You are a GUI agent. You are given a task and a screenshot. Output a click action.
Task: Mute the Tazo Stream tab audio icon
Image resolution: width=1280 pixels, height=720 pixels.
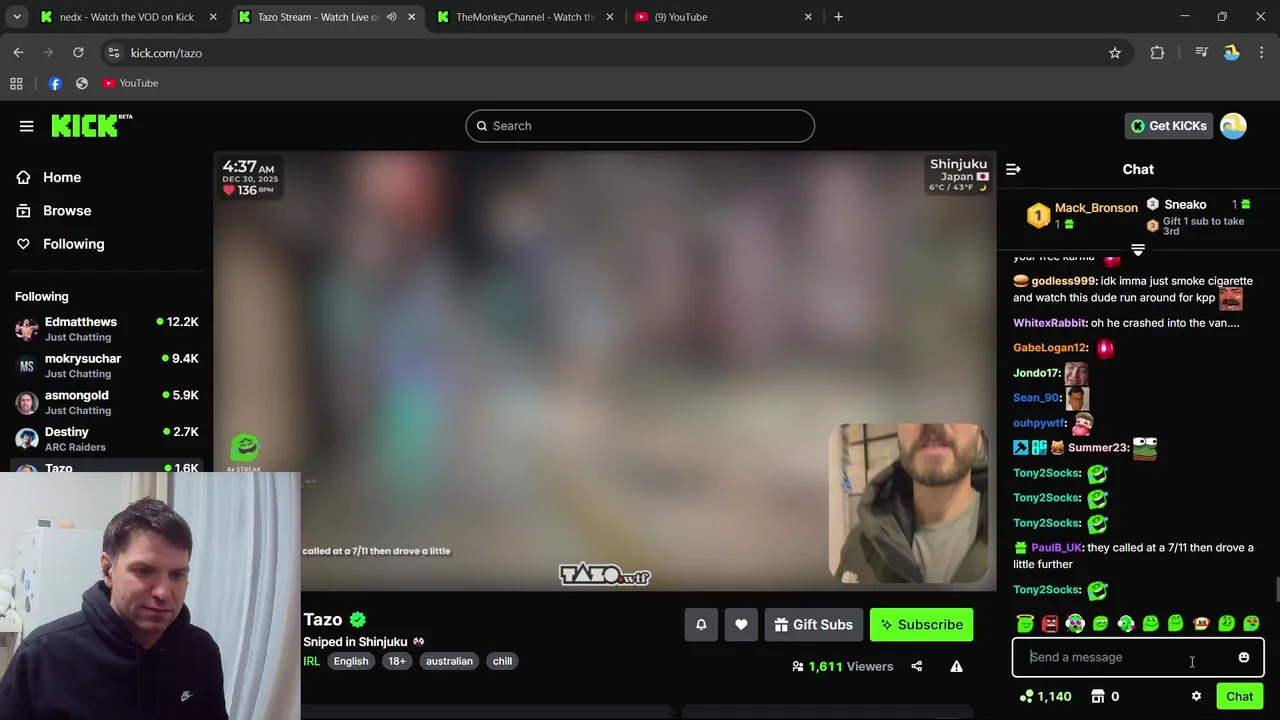pyautogui.click(x=391, y=17)
